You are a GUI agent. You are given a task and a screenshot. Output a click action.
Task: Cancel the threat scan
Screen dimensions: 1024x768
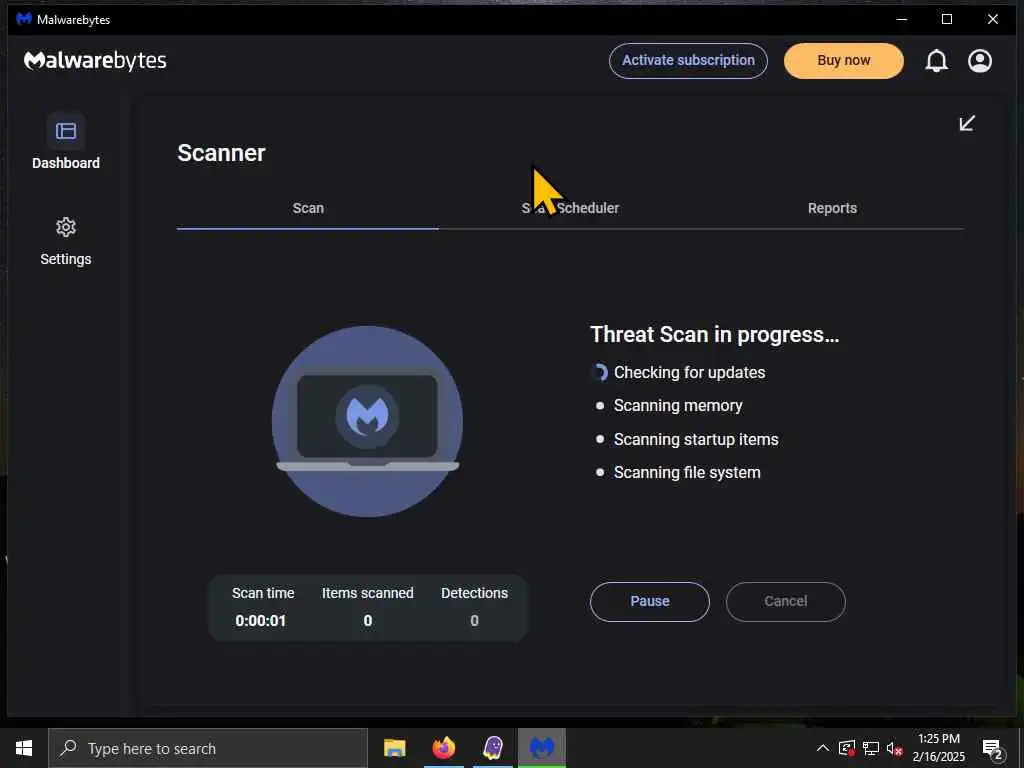click(786, 601)
